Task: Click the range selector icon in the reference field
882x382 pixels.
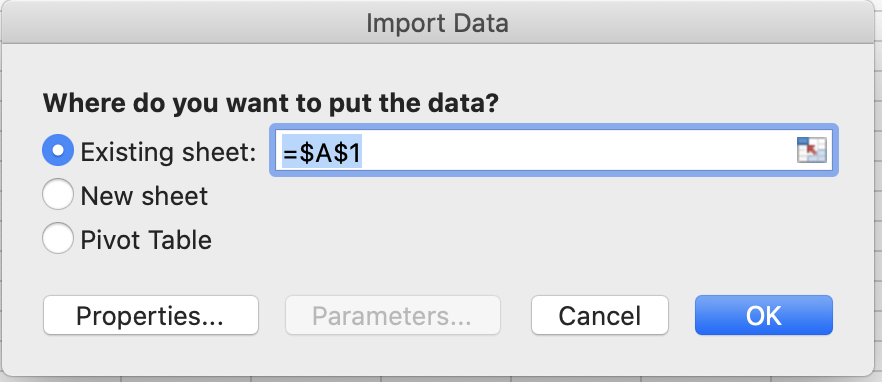Action: coord(811,150)
